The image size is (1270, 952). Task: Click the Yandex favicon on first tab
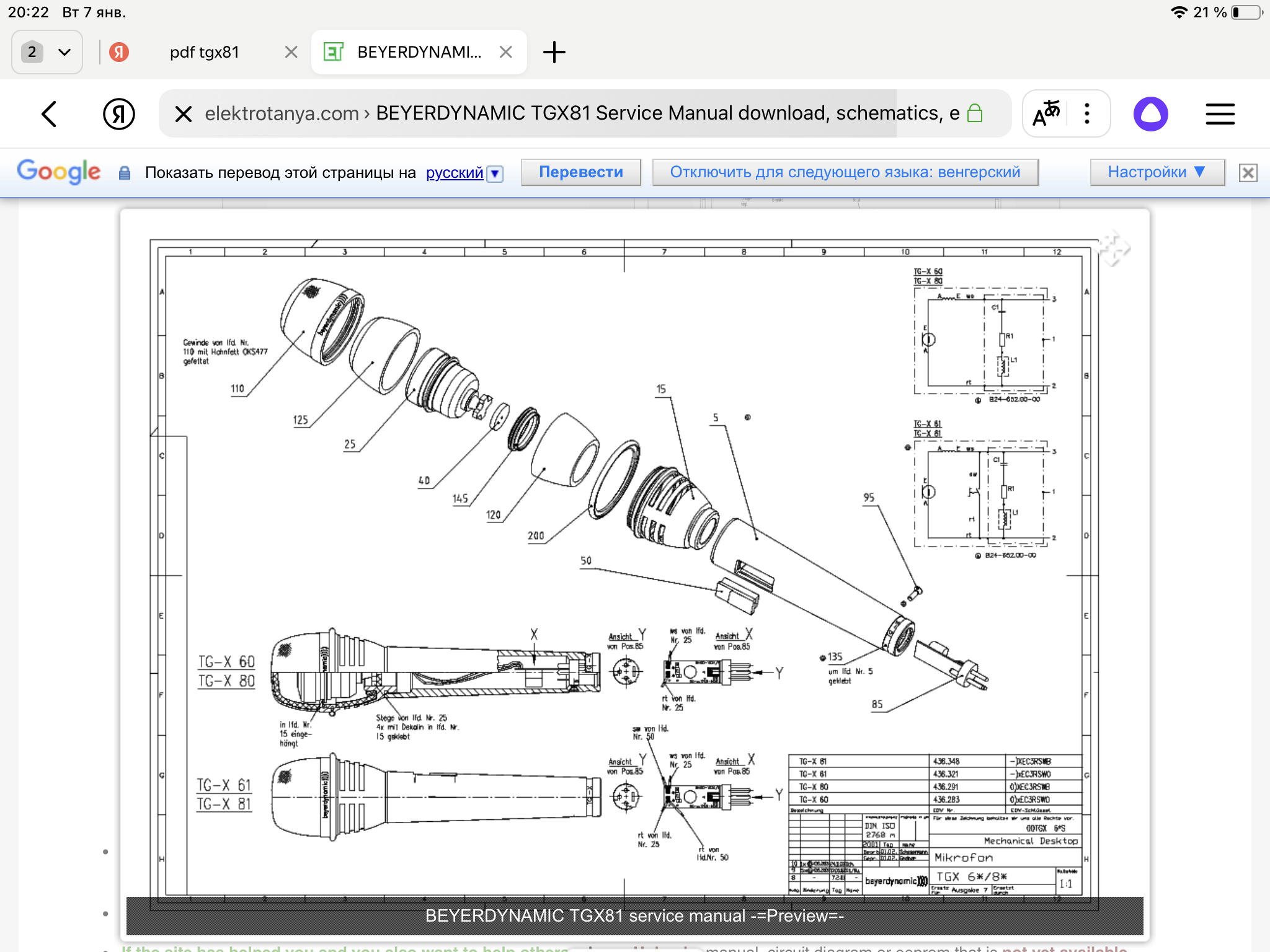(x=119, y=52)
